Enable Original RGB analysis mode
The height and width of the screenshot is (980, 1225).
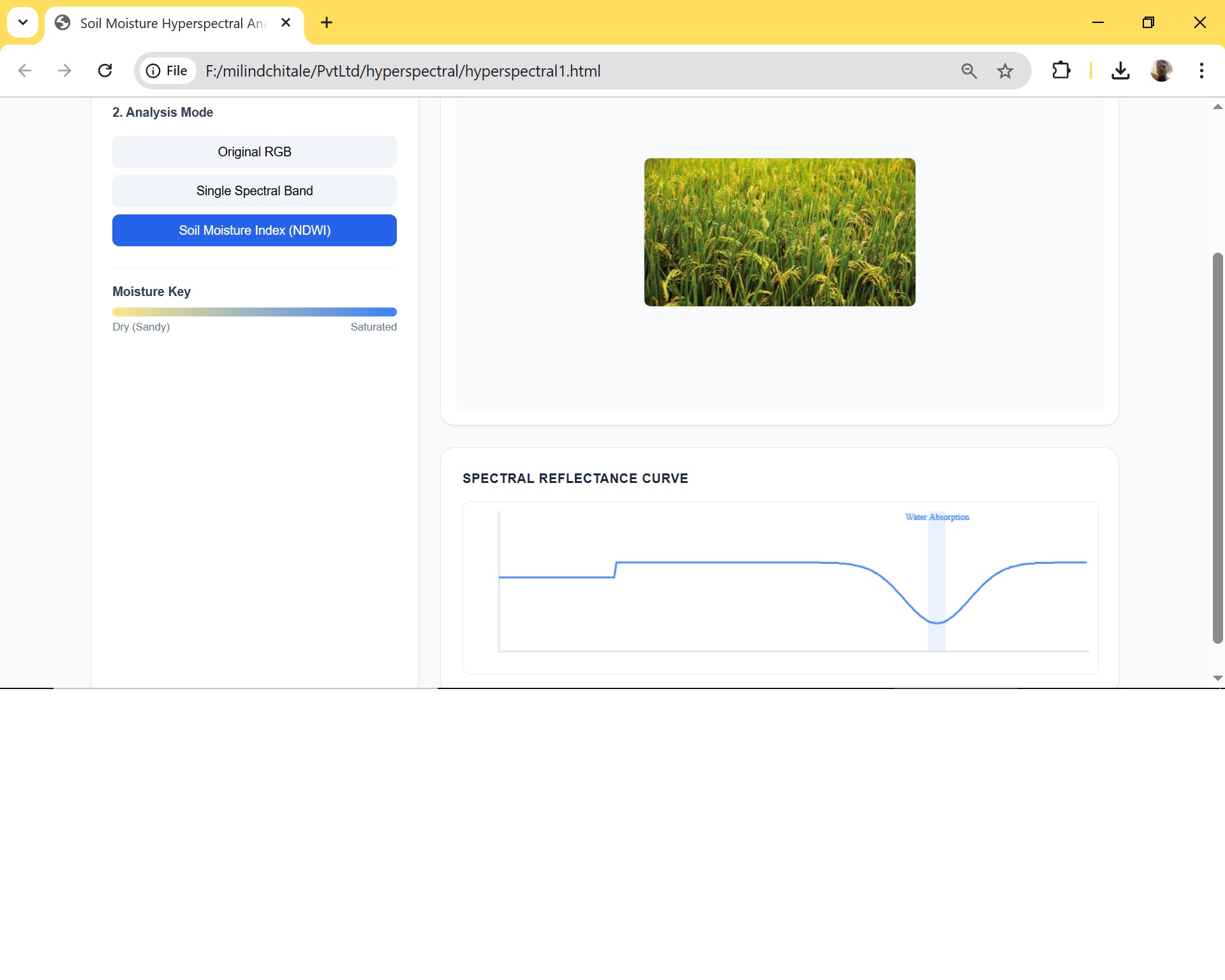click(x=254, y=152)
